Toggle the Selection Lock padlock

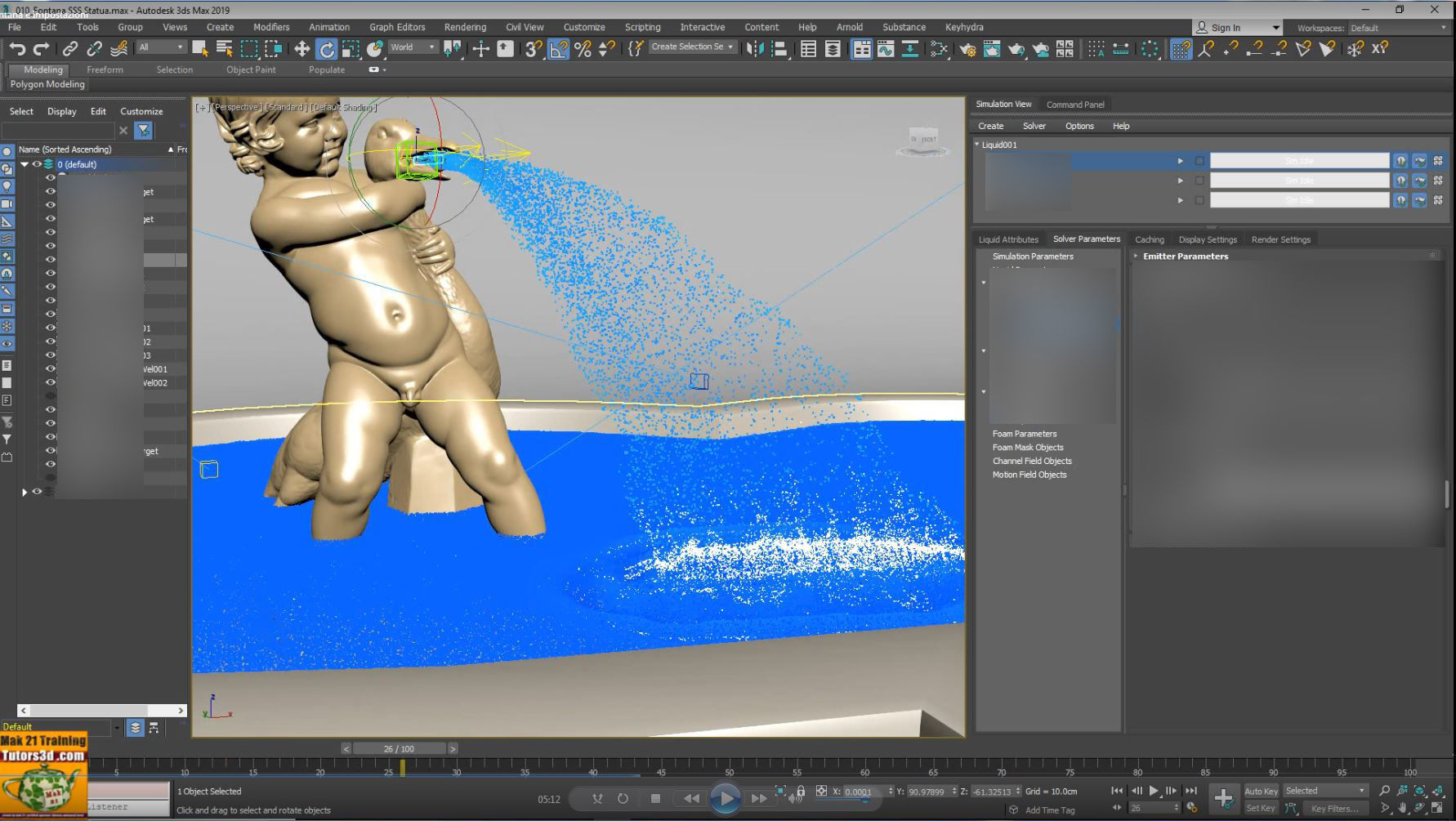[x=801, y=791]
